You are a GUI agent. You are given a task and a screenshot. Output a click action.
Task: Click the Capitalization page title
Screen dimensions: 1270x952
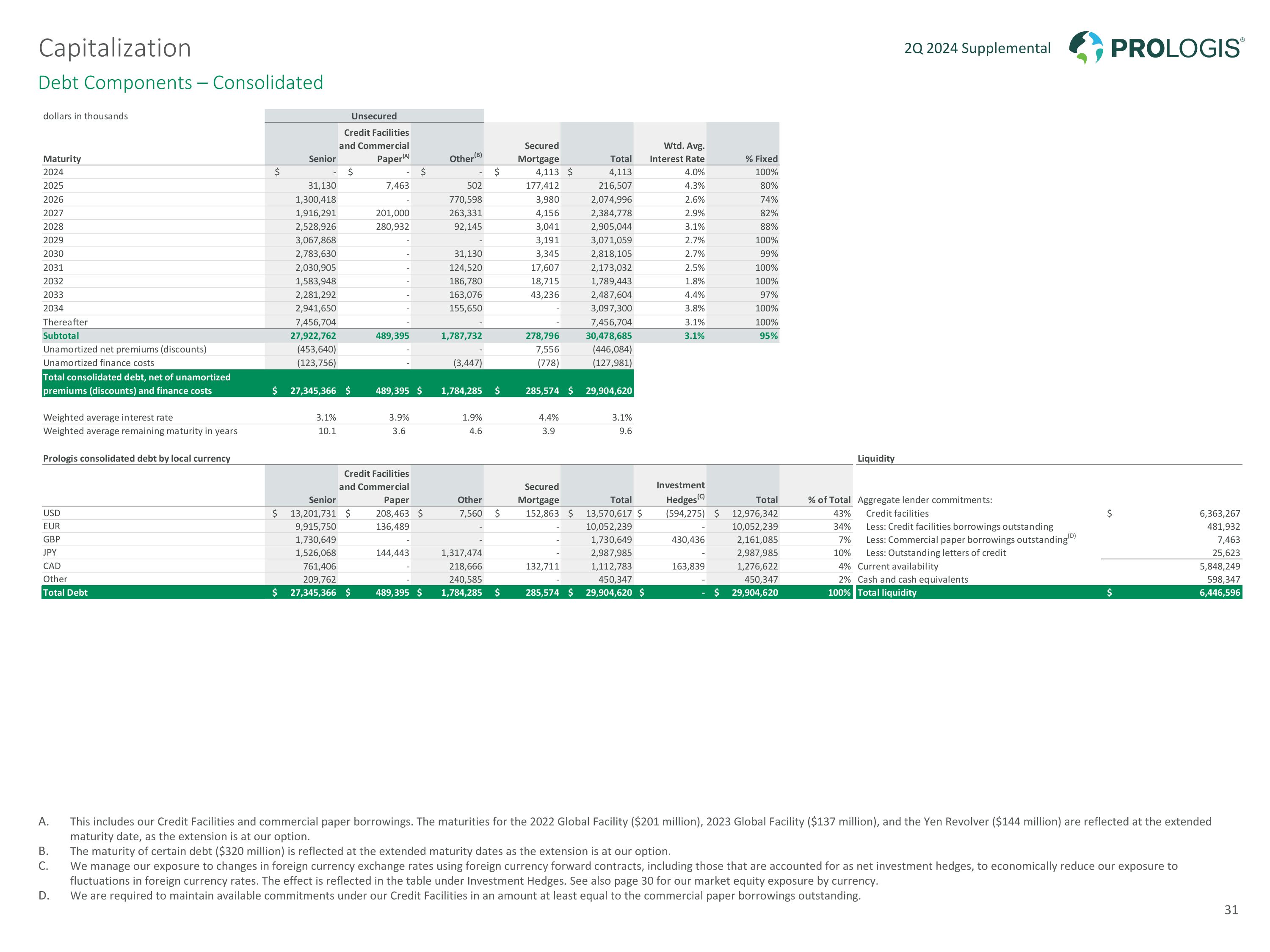pyautogui.click(x=114, y=48)
